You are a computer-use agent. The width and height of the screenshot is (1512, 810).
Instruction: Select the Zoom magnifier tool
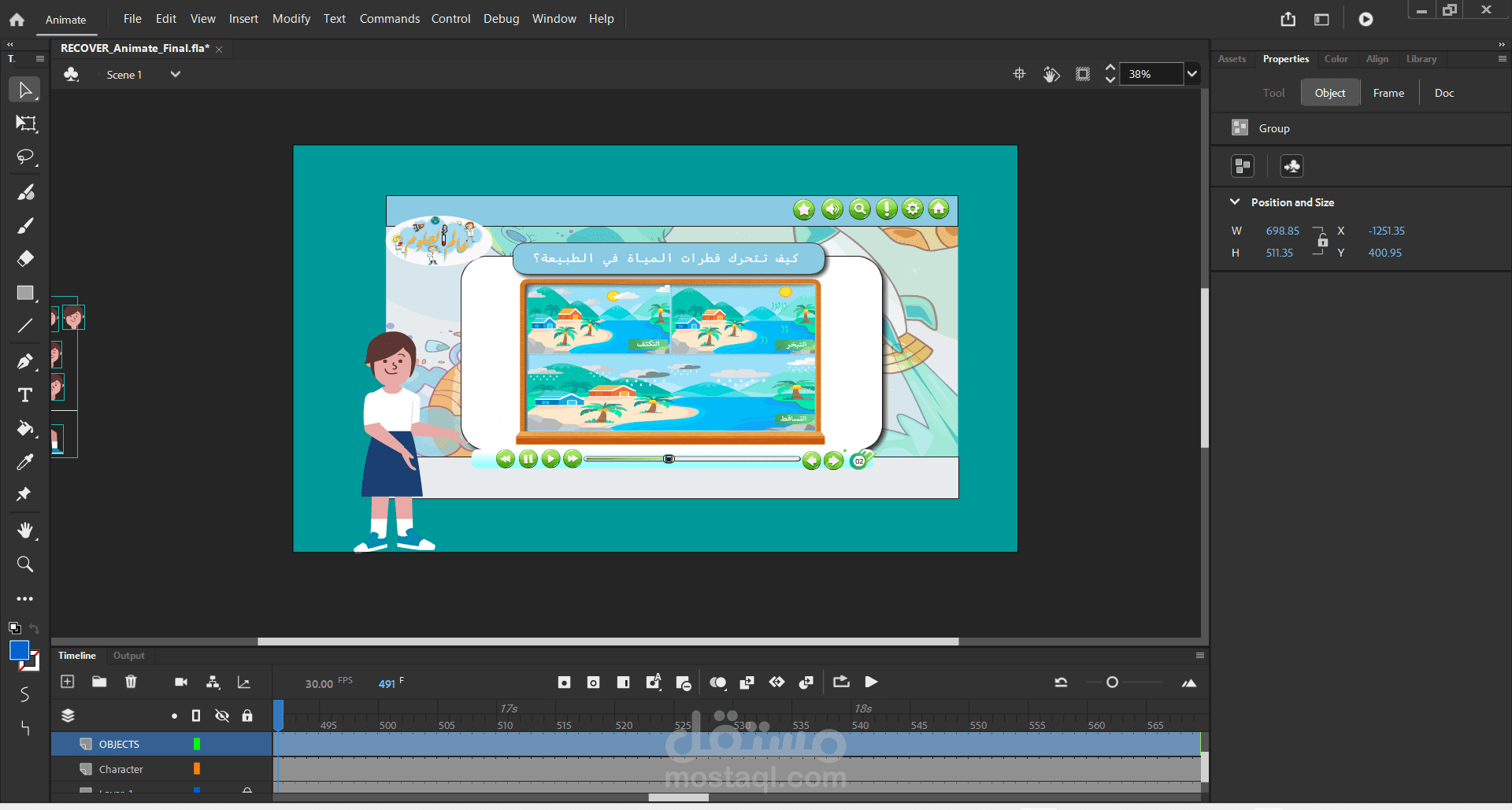click(25, 564)
